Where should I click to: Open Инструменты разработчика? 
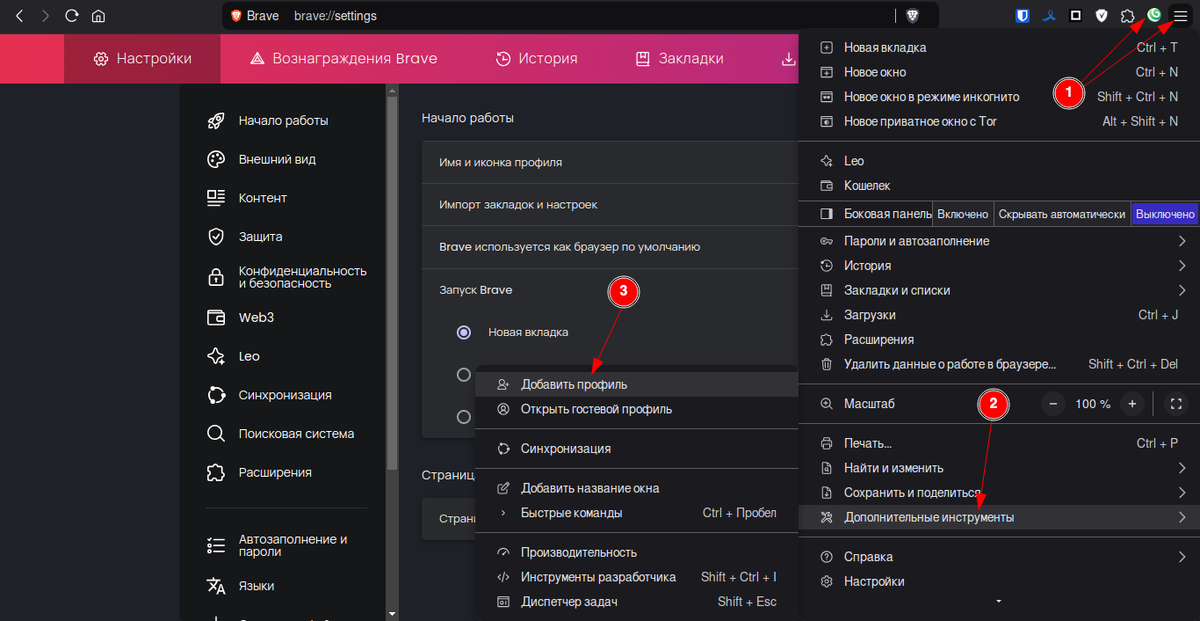[637, 577]
